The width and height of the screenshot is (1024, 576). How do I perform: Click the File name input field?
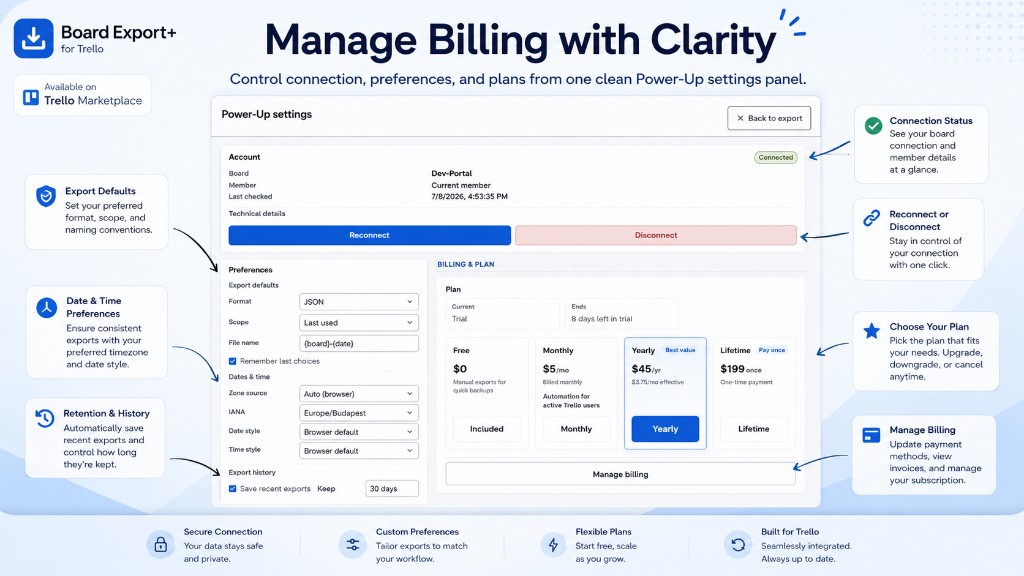click(359, 344)
